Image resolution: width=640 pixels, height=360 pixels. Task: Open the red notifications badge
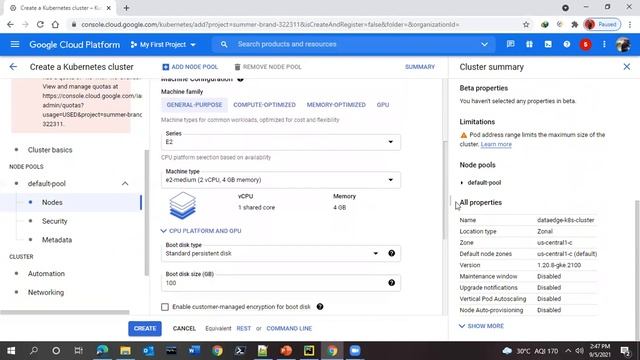click(585, 44)
